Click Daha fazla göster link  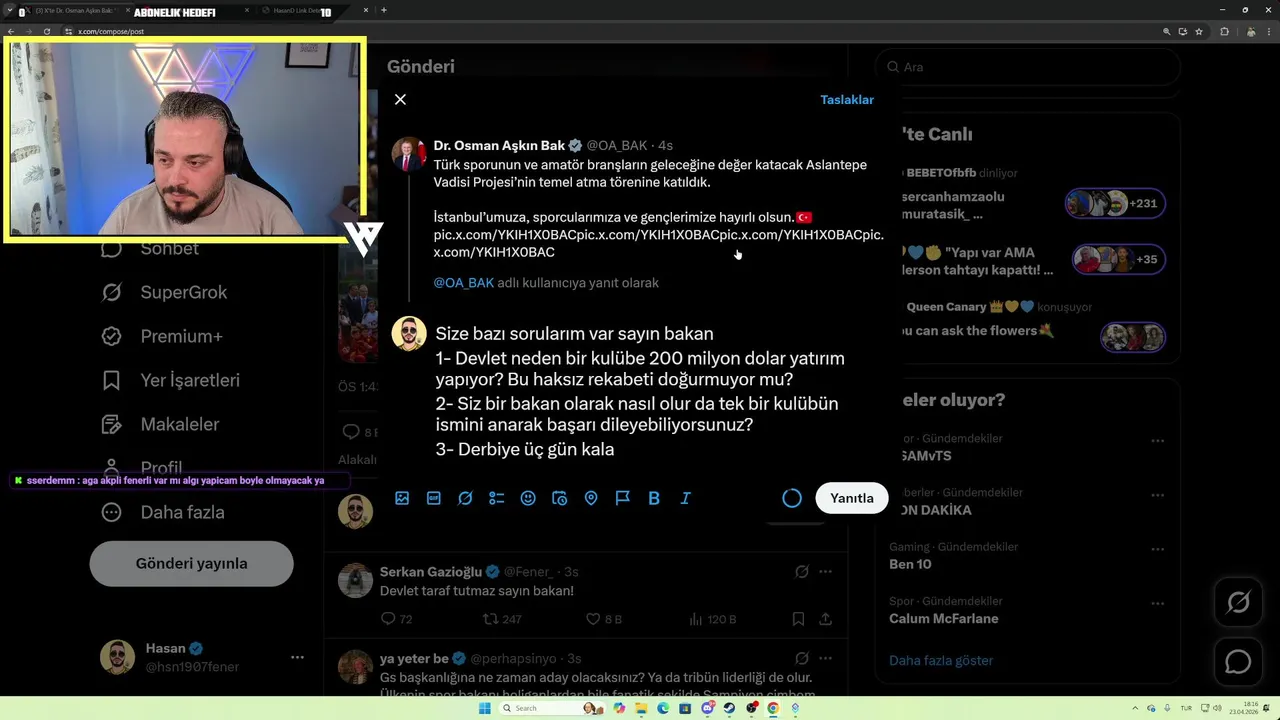[x=941, y=660]
